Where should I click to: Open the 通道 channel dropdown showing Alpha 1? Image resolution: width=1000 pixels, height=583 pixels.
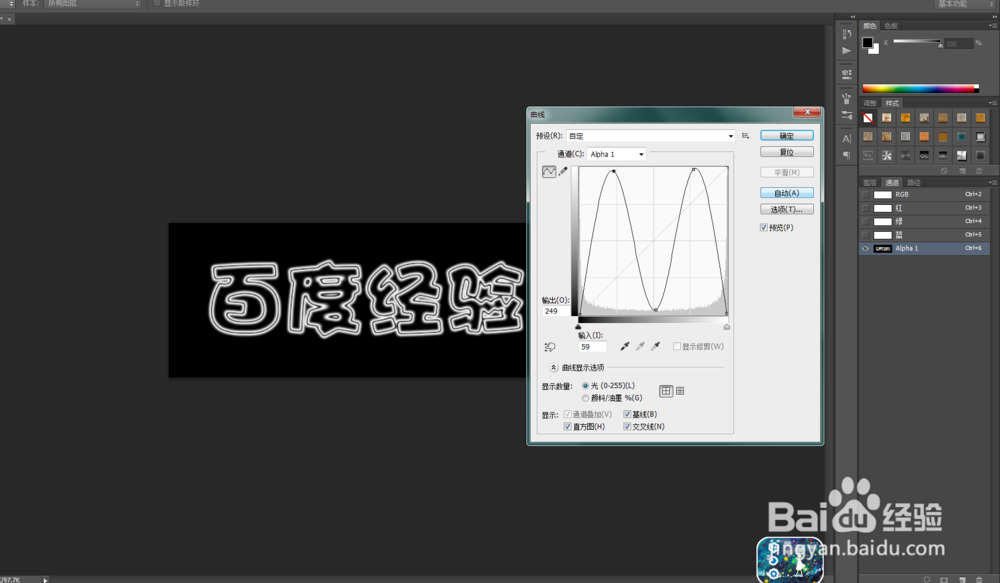[x=640, y=154]
